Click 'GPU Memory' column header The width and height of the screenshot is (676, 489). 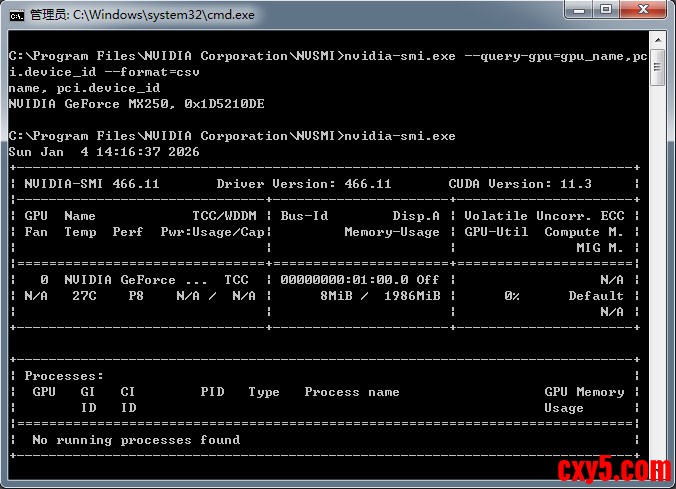pyautogui.click(x=584, y=392)
